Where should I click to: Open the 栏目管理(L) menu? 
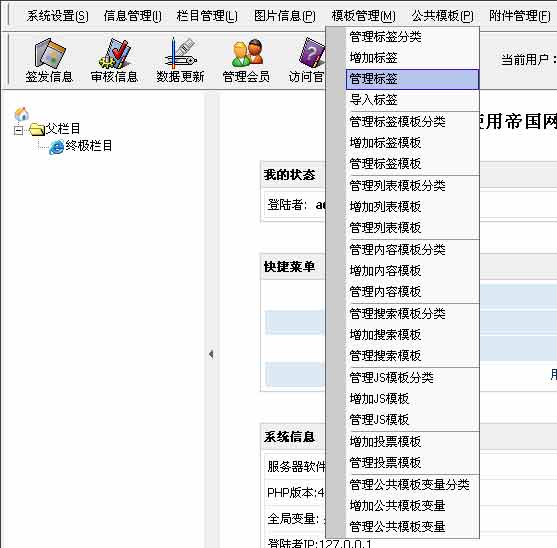(x=207, y=16)
